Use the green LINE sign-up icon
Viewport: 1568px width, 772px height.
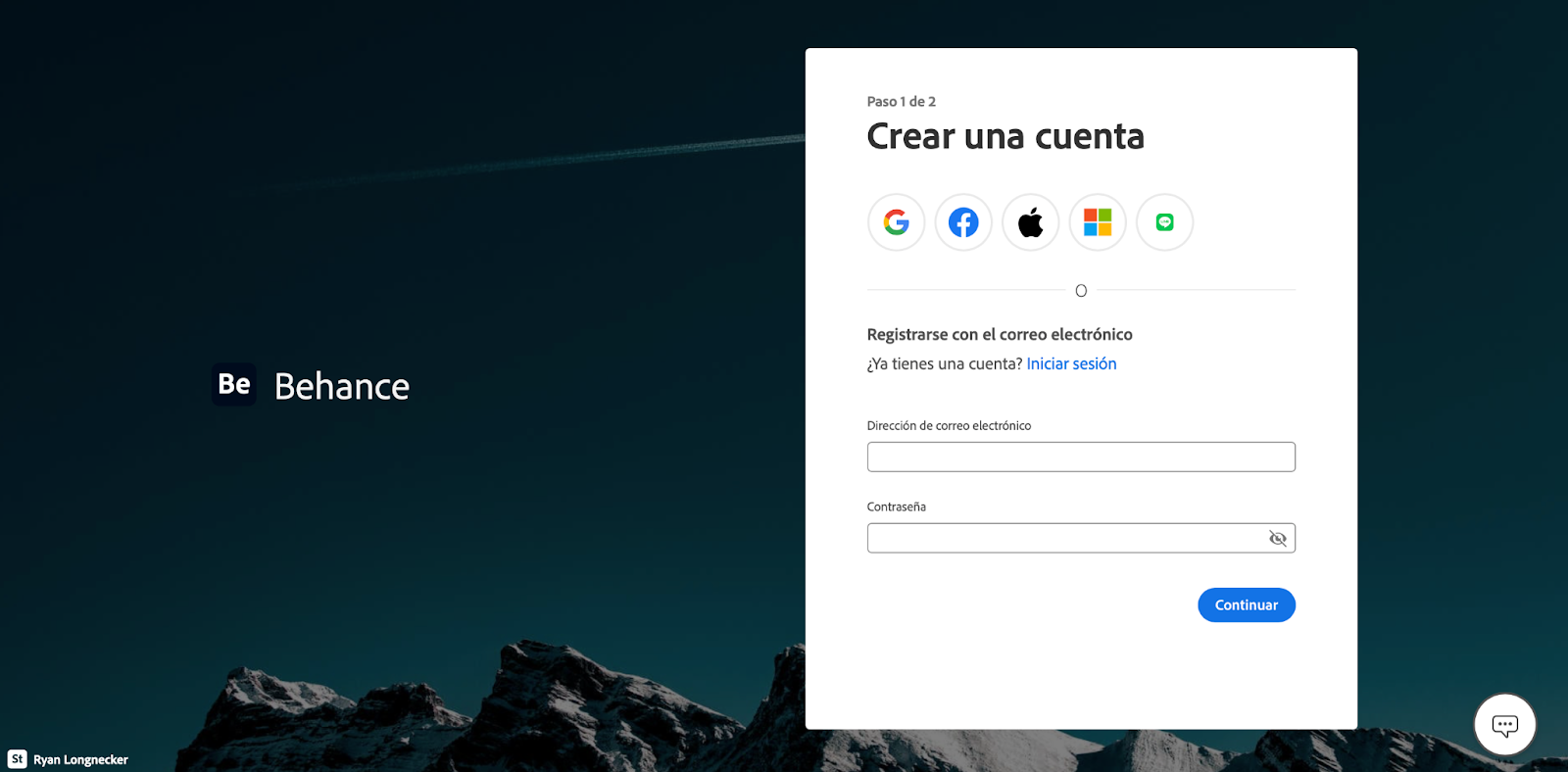1164,222
